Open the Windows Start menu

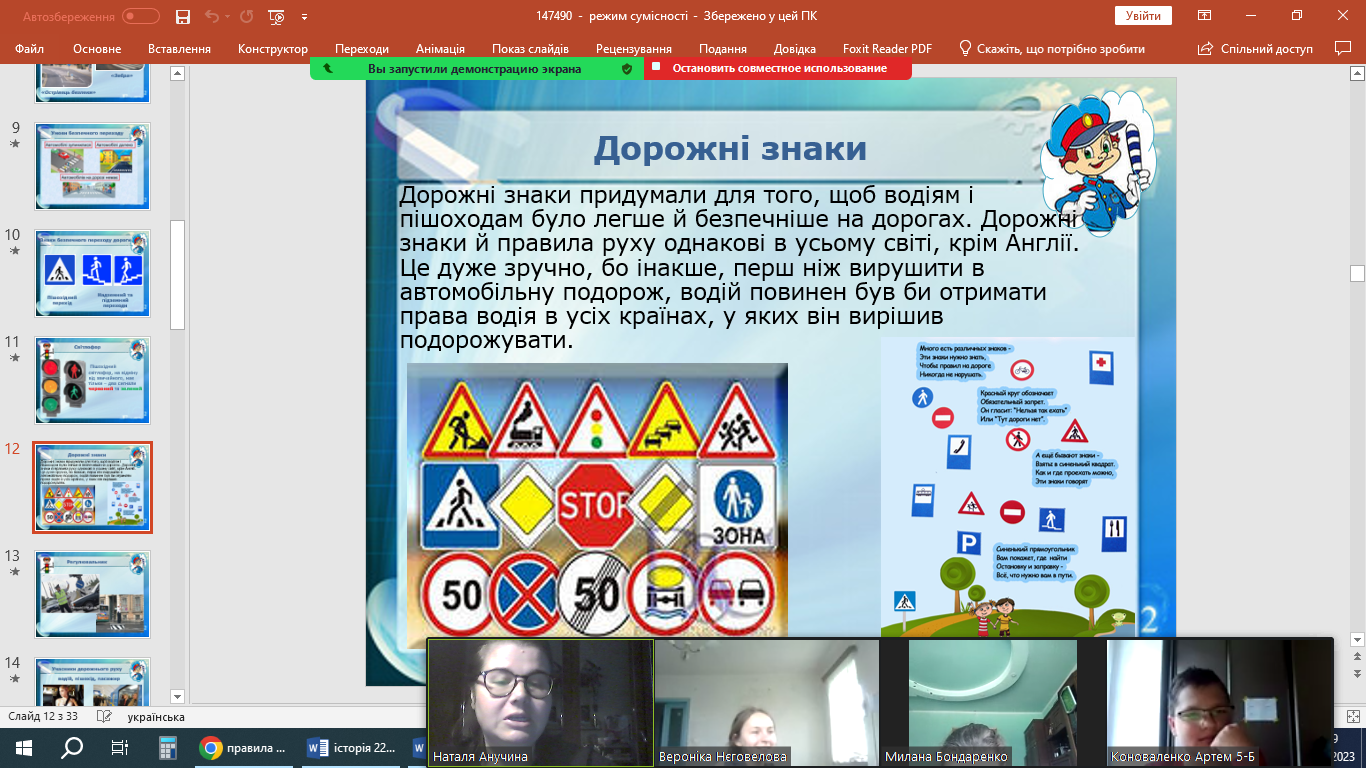click(x=24, y=748)
